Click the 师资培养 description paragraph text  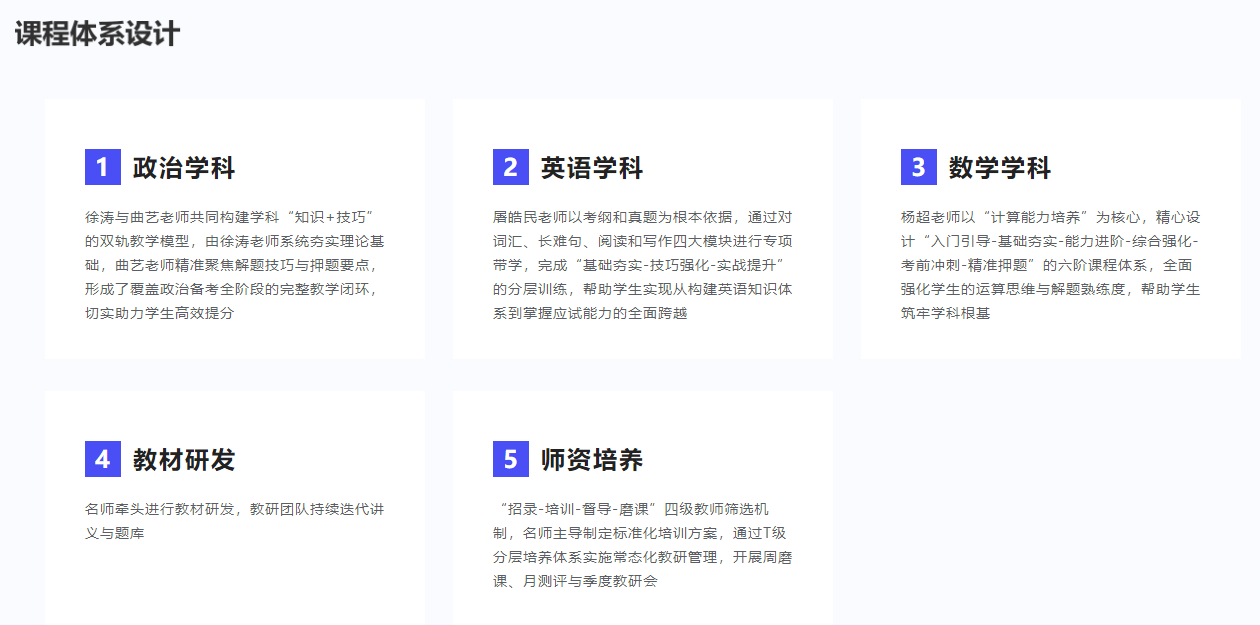click(x=642, y=545)
